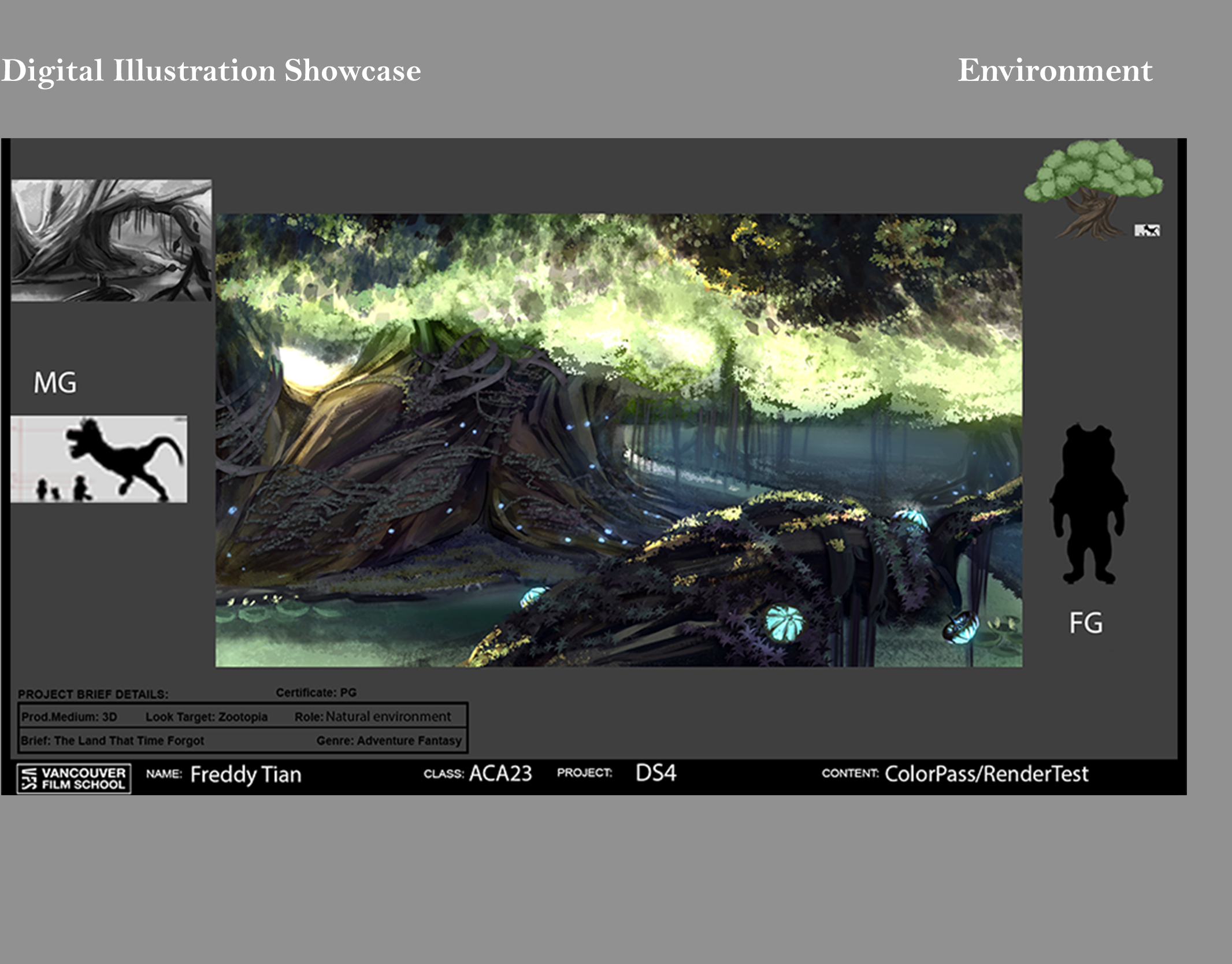This screenshot has width=1232, height=964.
Task: Click the Digital Illustration Showcase title
Action: [211, 71]
